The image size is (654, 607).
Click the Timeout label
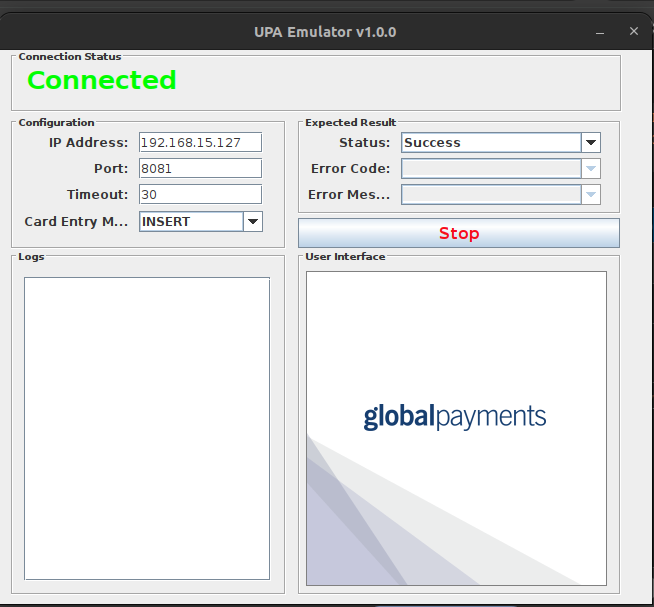tap(98, 194)
